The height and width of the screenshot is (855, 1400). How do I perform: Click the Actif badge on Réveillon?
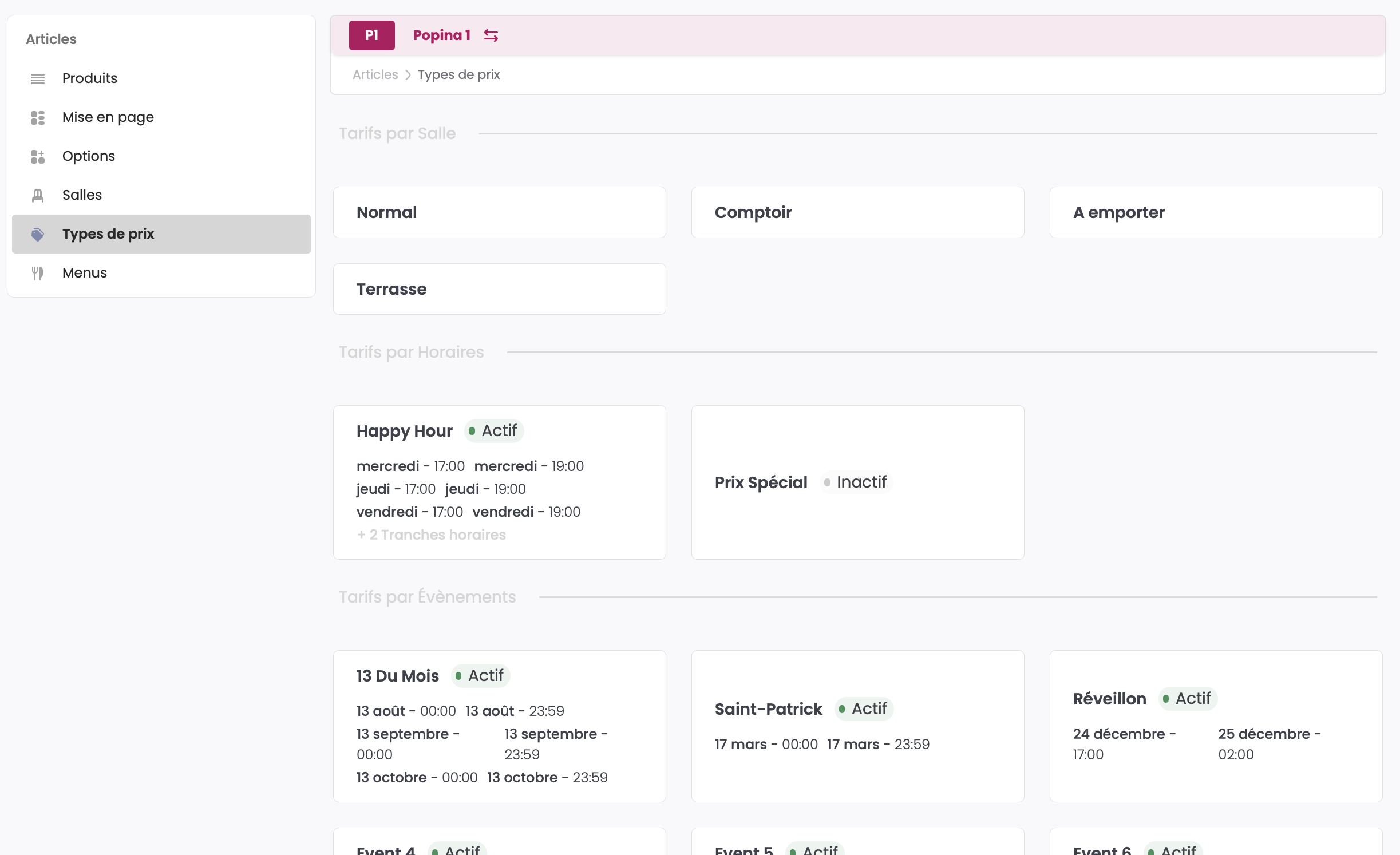(x=1187, y=699)
